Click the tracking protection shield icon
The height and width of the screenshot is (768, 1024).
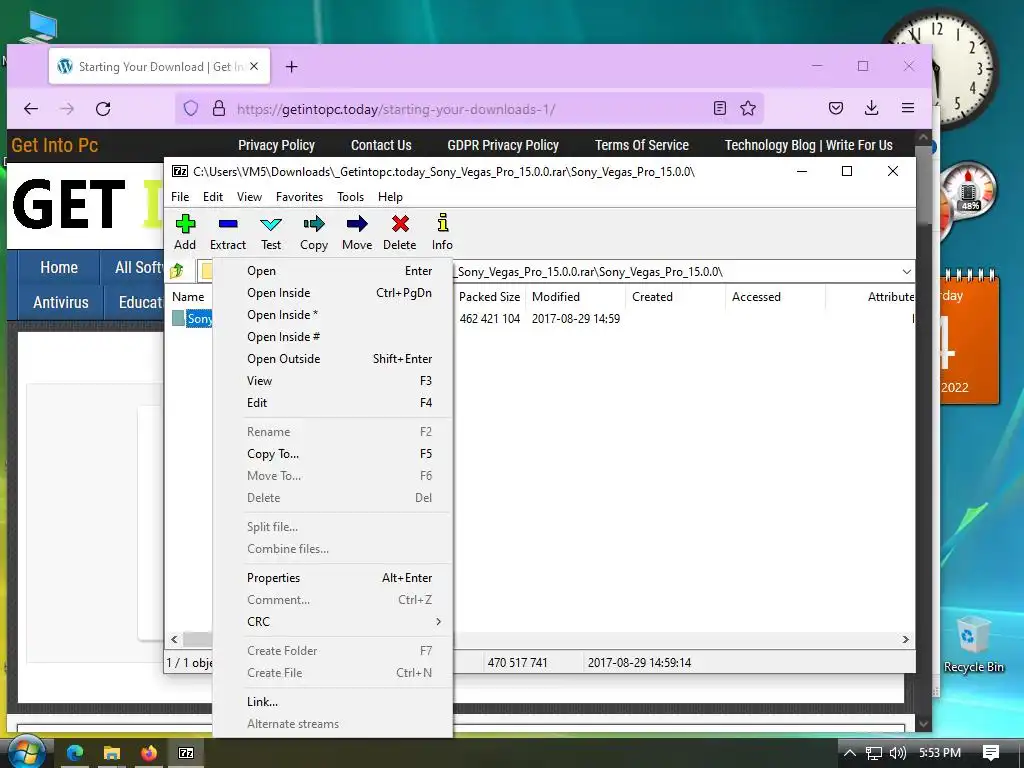191,108
